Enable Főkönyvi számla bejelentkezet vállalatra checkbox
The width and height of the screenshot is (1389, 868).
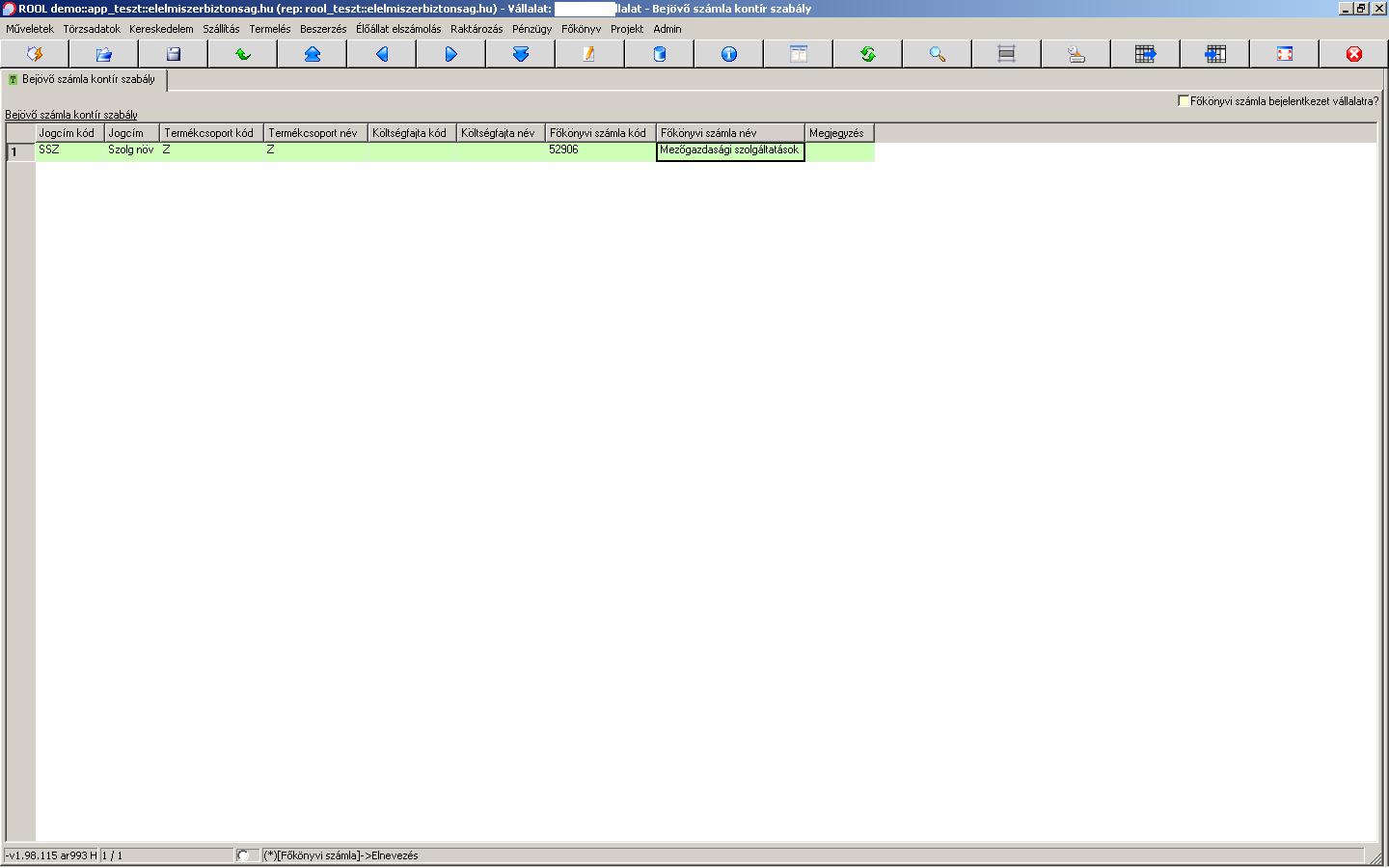(1184, 100)
